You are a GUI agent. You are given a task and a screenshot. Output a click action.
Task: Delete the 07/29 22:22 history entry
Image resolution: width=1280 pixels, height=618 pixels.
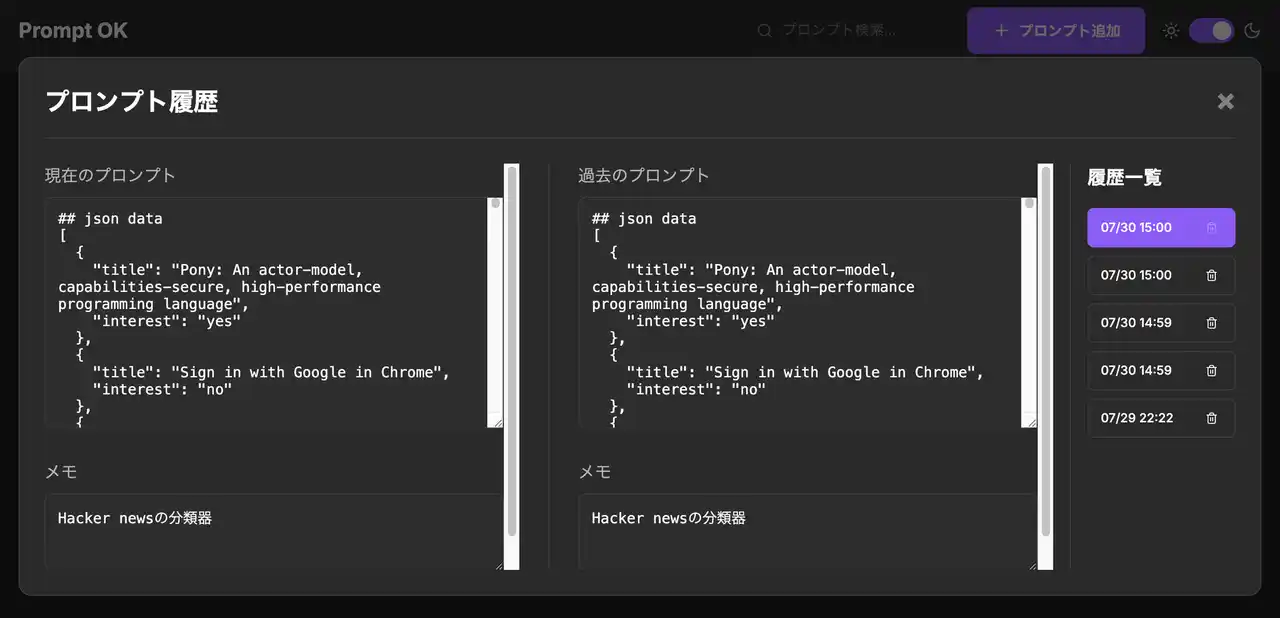pyautogui.click(x=1211, y=418)
